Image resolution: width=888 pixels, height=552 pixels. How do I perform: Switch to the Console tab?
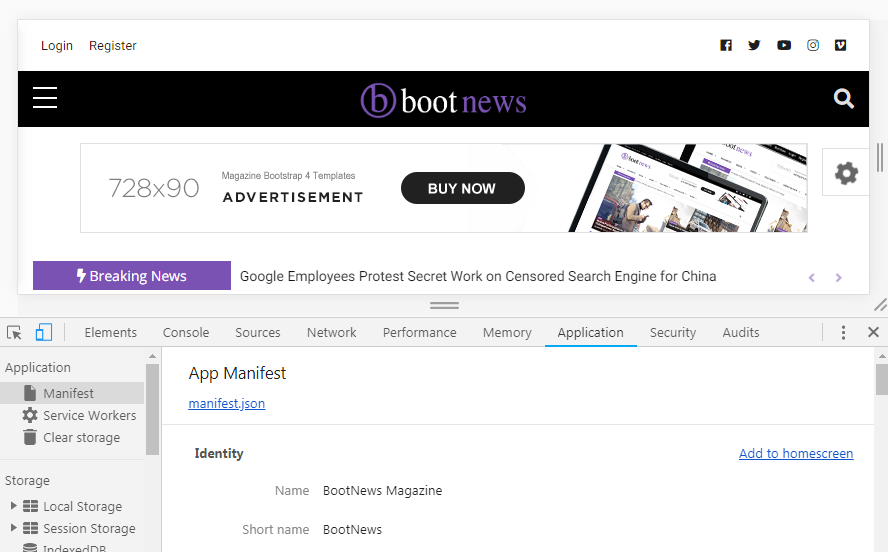[186, 333]
